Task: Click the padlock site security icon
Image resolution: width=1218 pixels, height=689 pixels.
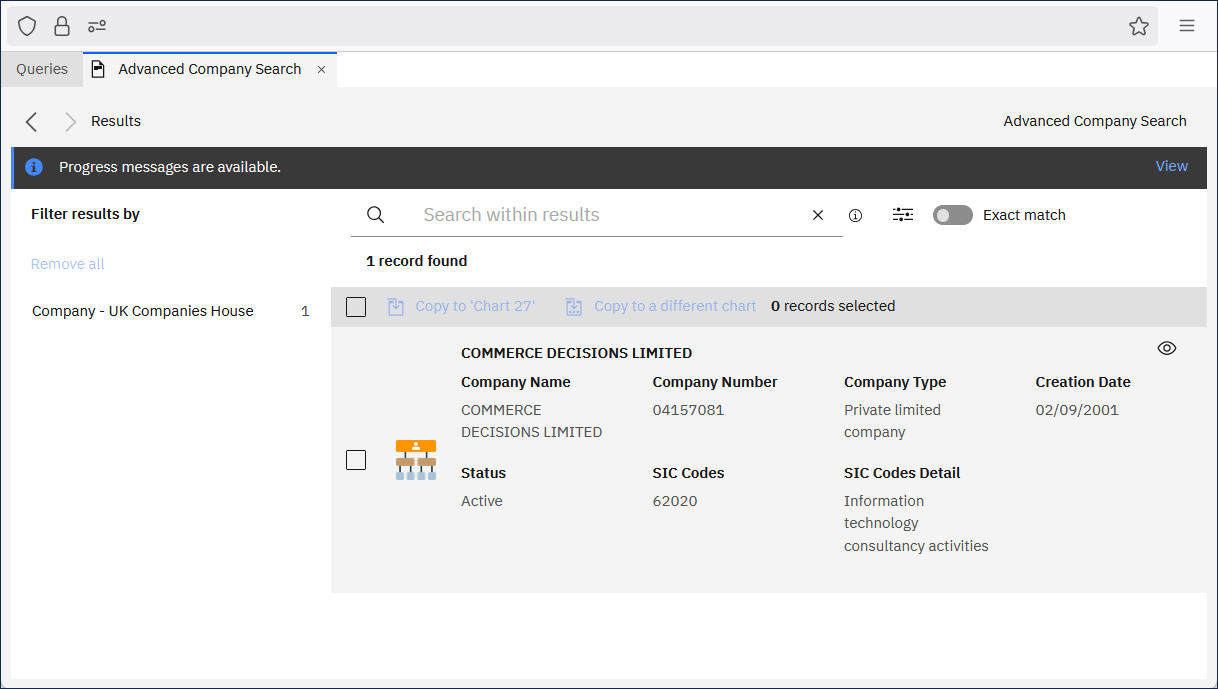Action: 62,26
